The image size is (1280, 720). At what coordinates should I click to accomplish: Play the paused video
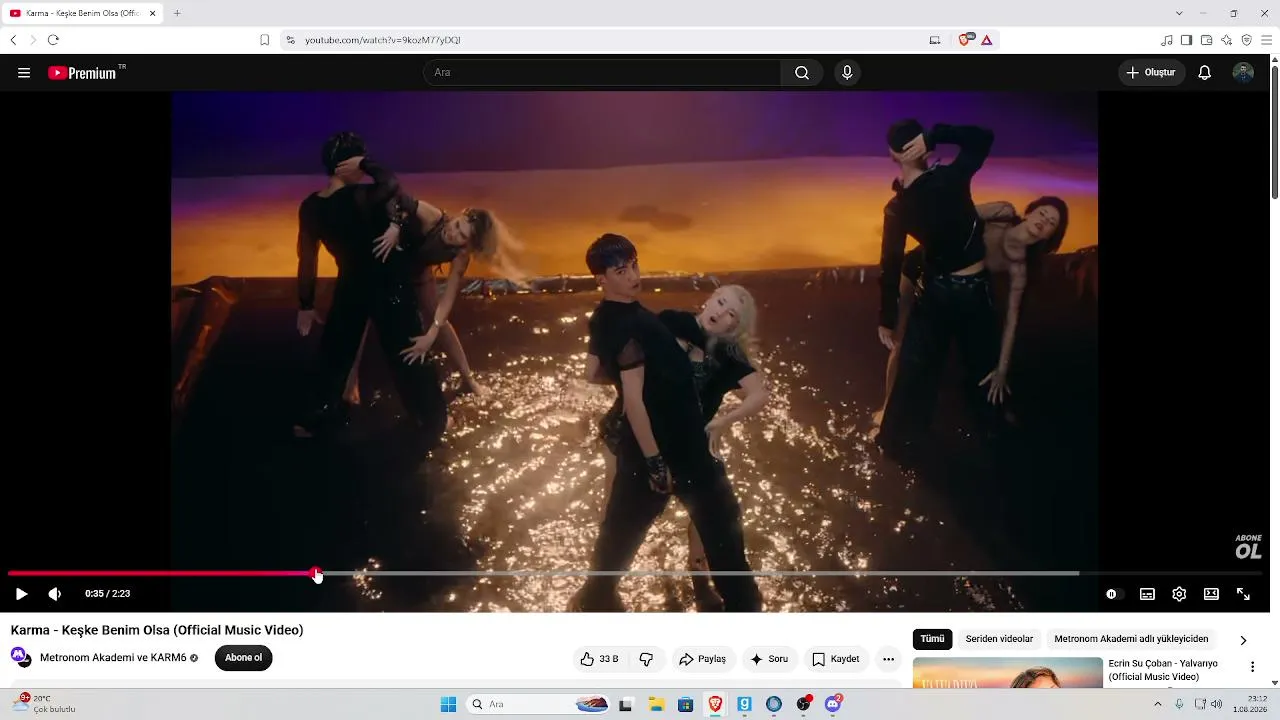[21, 594]
